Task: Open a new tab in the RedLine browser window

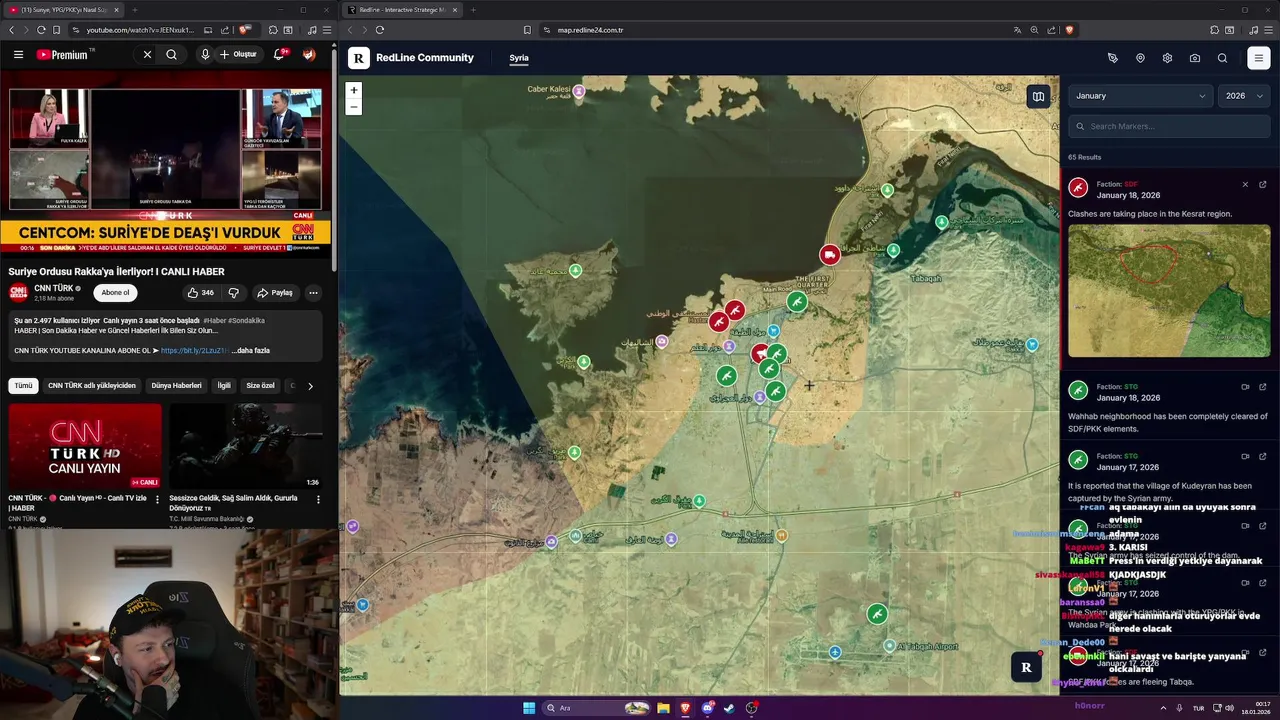Action: tap(473, 10)
